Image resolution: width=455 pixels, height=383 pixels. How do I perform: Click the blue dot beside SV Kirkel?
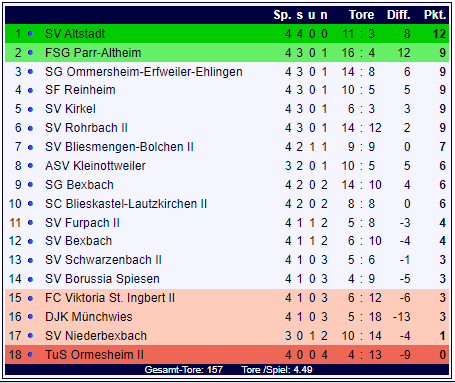click(30, 109)
